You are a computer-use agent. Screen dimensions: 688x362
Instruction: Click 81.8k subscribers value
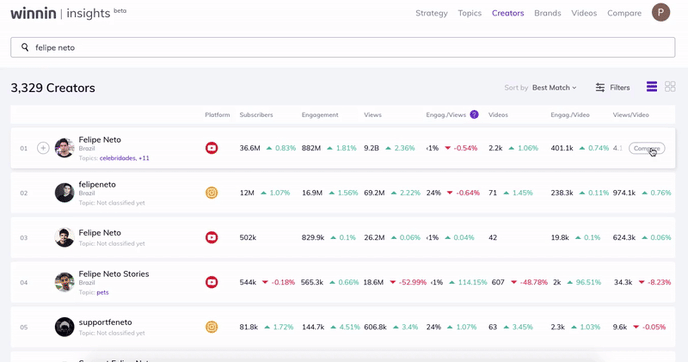click(249, 327)
